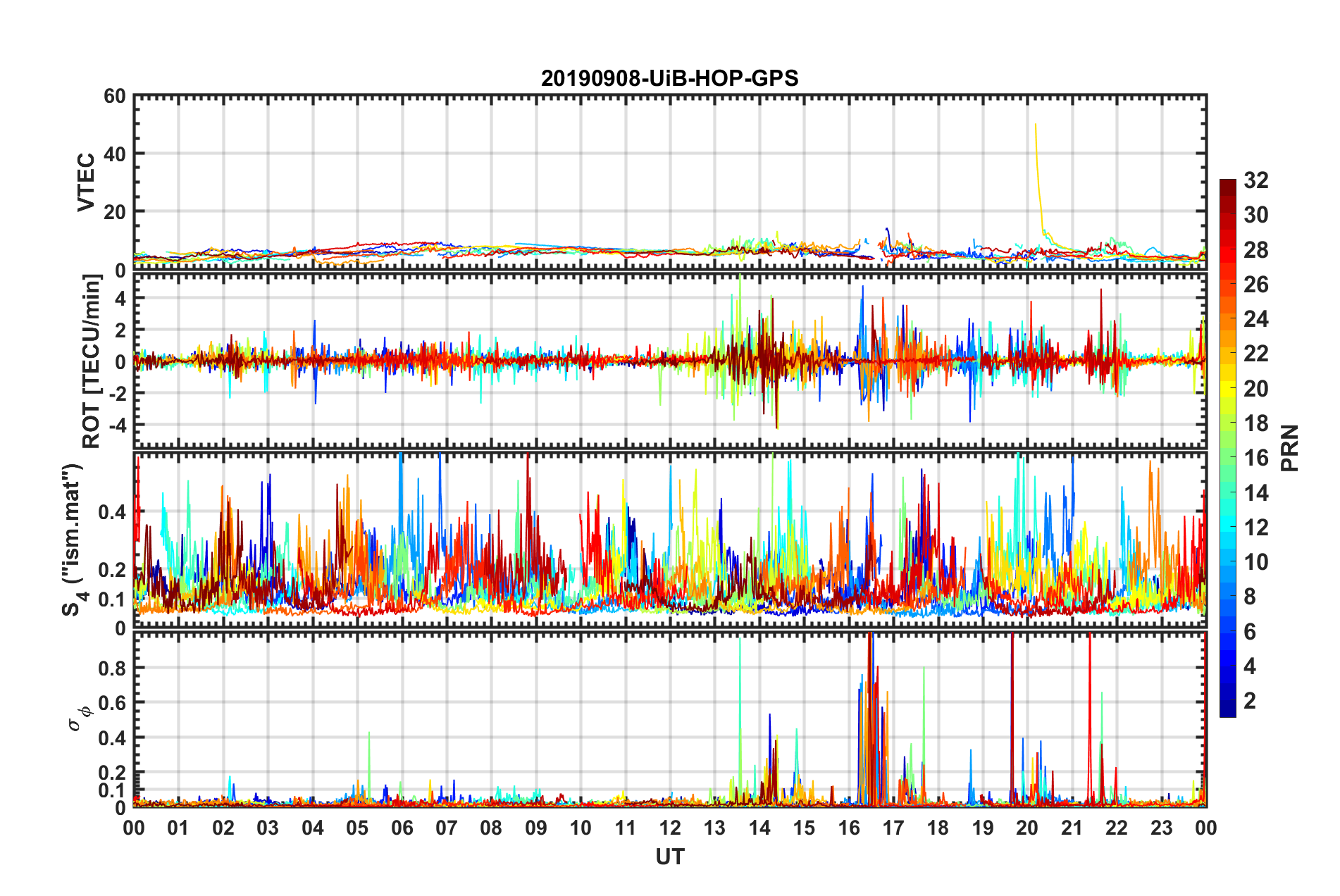Select the 12 hour tick on the UT axis
This screenshot has height=896, width=1340.
pos(670,828)
